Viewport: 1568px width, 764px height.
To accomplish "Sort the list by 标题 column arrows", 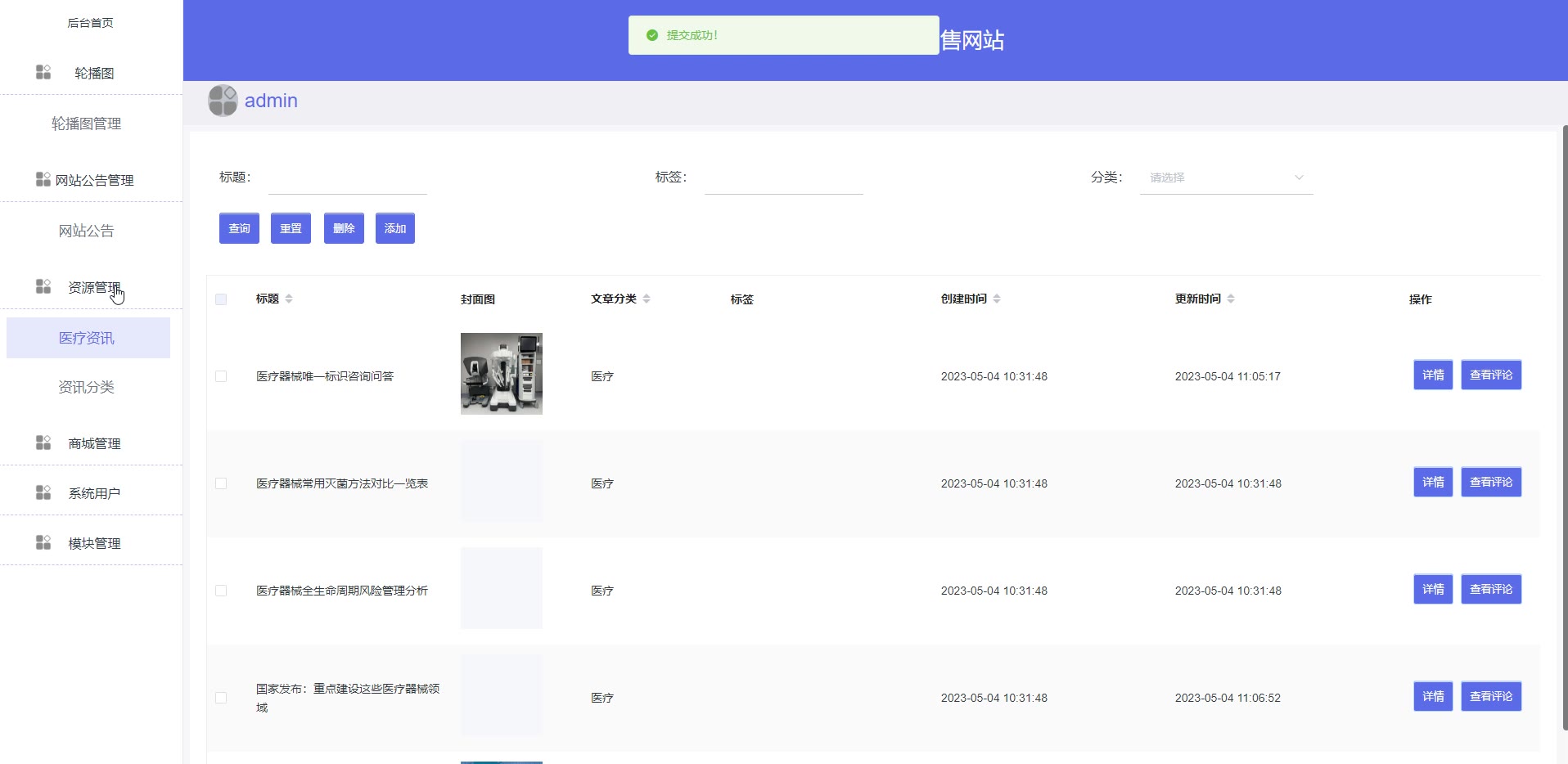I will pyautogui.click(x=289, y=299).
